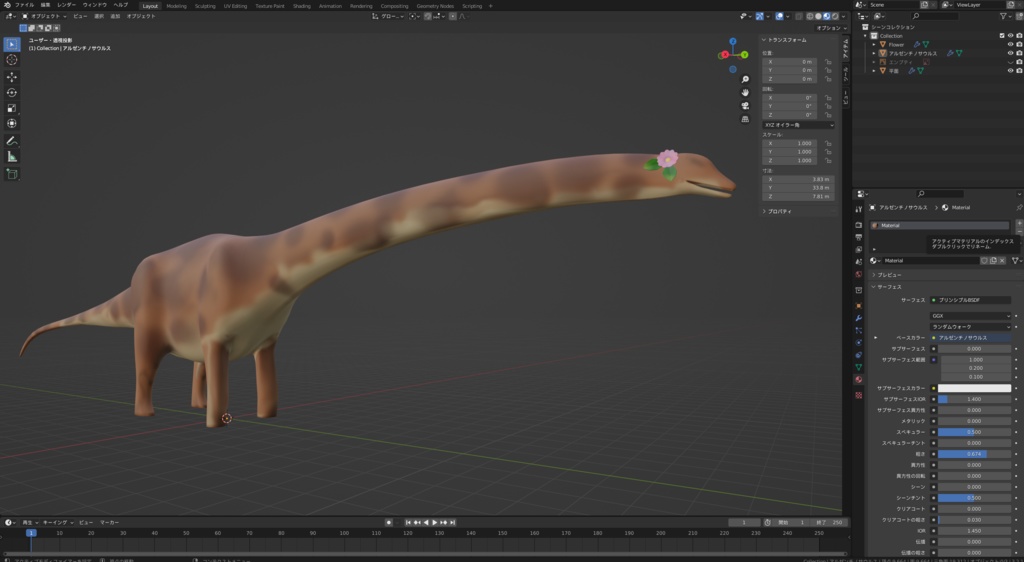Open the Tool properties tab
1024x562 pixels.
(x=859, y=210)
